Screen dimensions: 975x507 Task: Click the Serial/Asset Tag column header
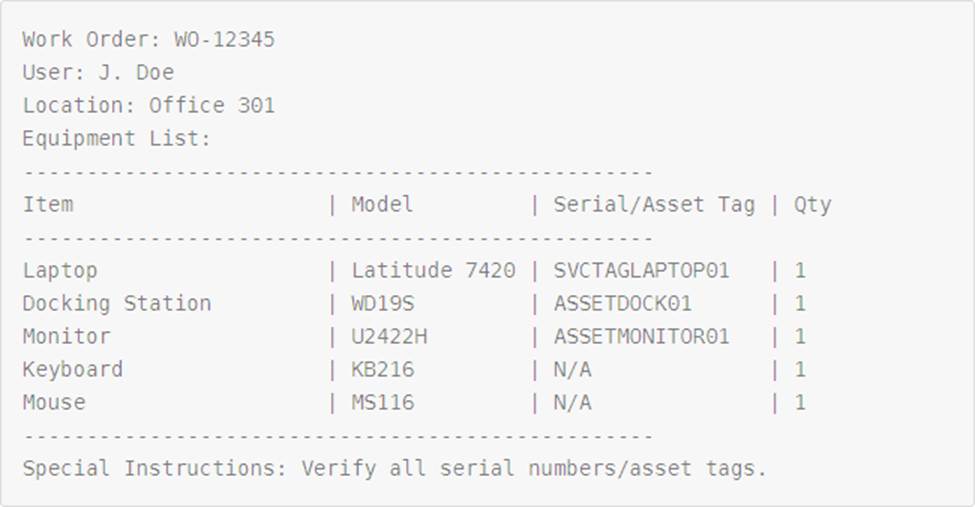pos(654,205)
